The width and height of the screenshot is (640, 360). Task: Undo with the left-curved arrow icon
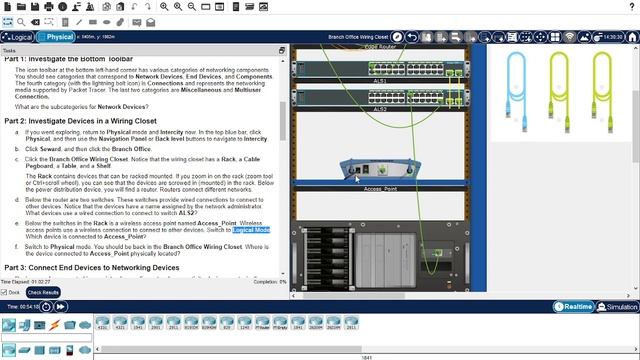point(134,7)
